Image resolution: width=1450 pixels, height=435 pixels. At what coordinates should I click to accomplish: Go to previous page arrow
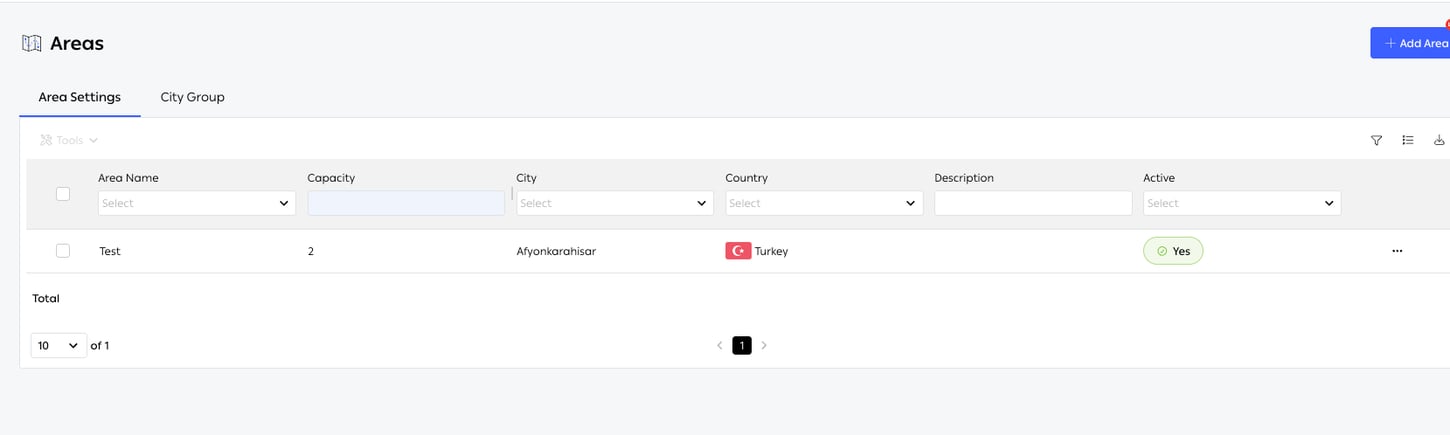click(719, 345)
